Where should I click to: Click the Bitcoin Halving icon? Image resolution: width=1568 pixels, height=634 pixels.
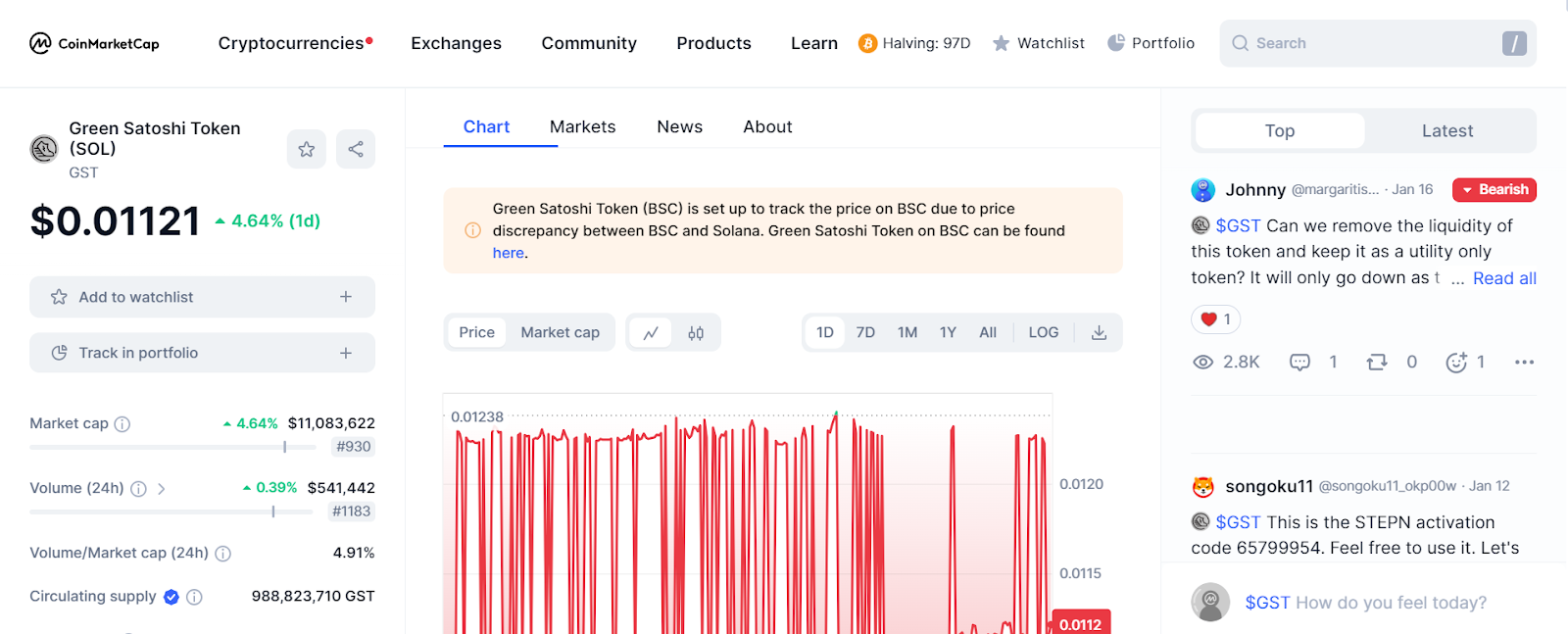click(x=867, y=43)
